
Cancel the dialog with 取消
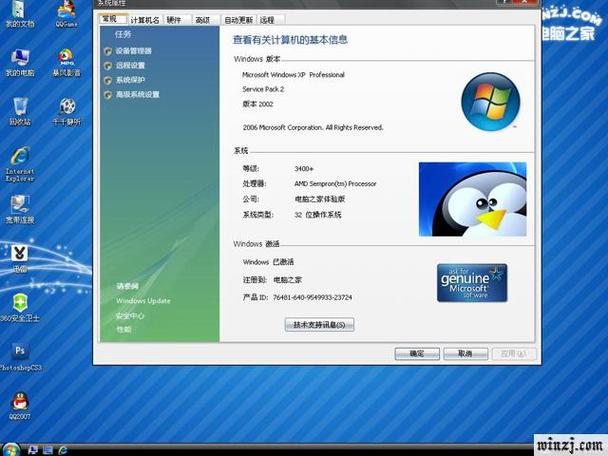(x=465, y=354)
